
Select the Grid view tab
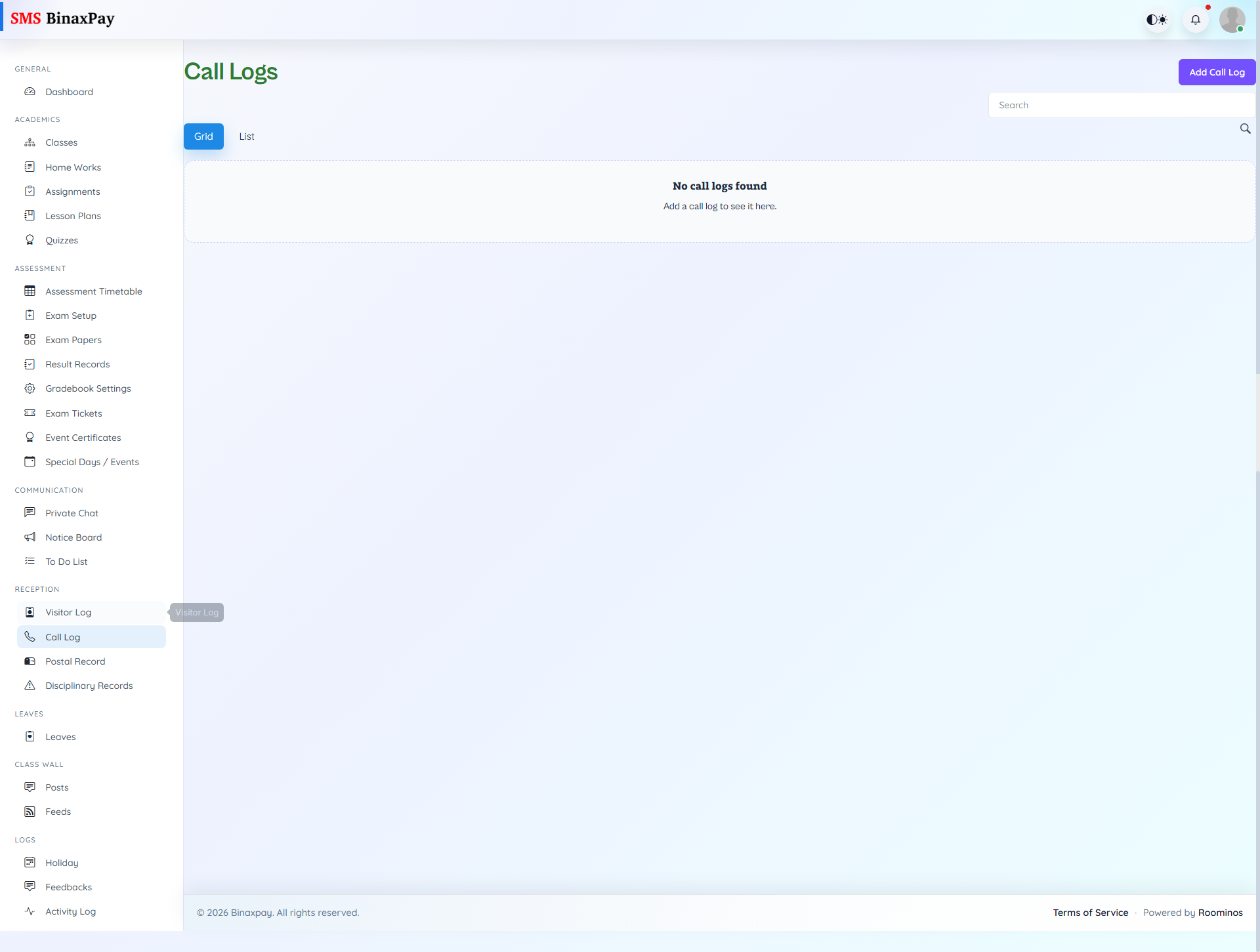(x=203, y=136)
